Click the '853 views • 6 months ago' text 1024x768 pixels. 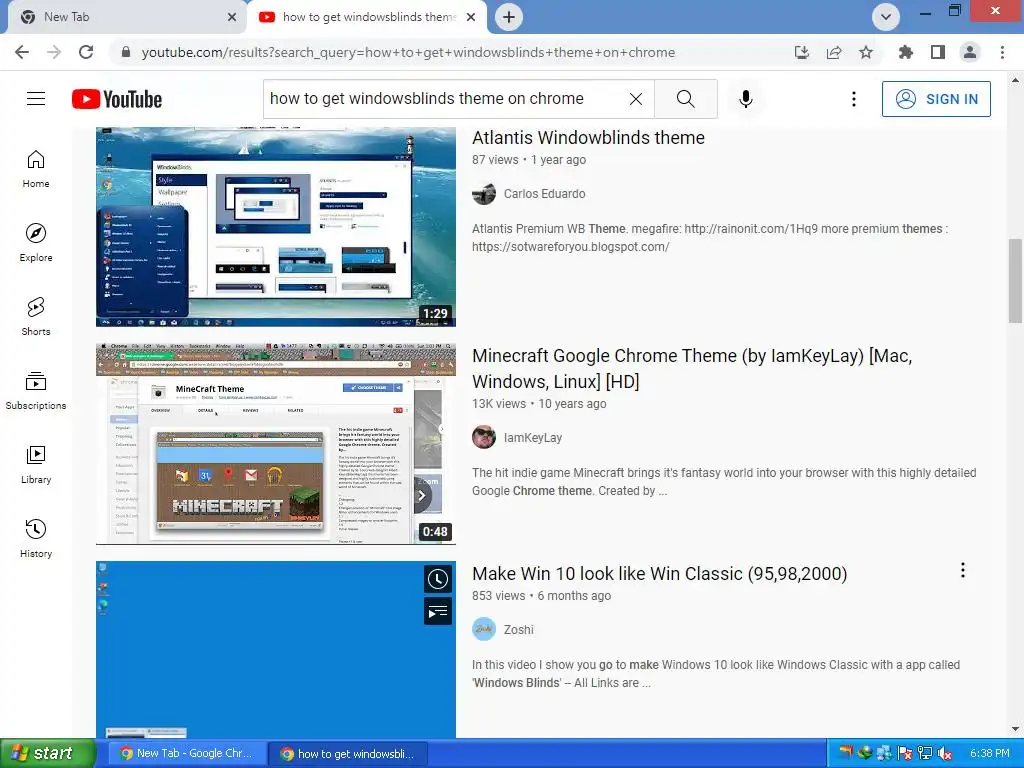coord(541,596)
